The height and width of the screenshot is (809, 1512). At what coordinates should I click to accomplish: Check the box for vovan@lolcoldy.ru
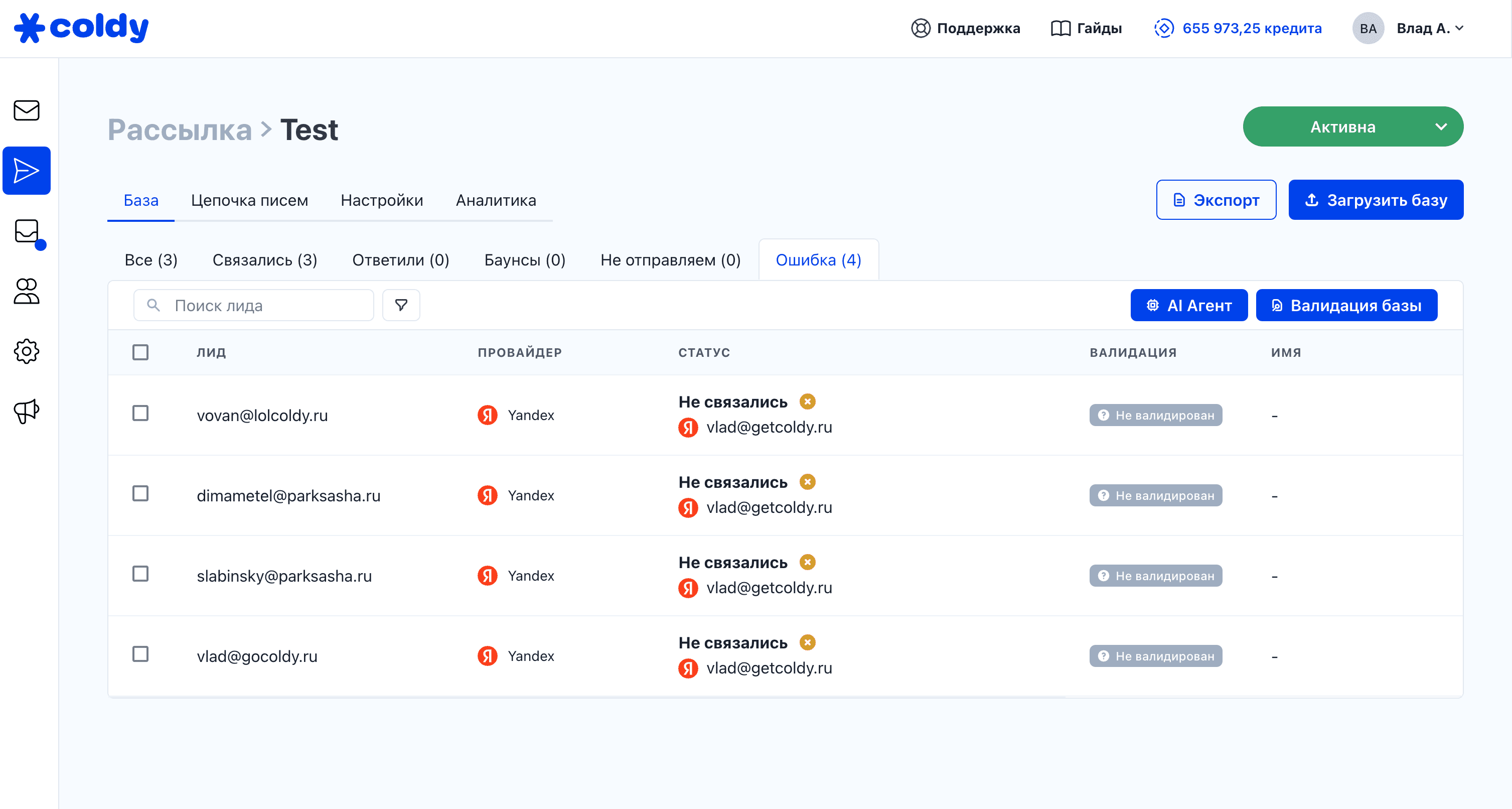point(140,414)
